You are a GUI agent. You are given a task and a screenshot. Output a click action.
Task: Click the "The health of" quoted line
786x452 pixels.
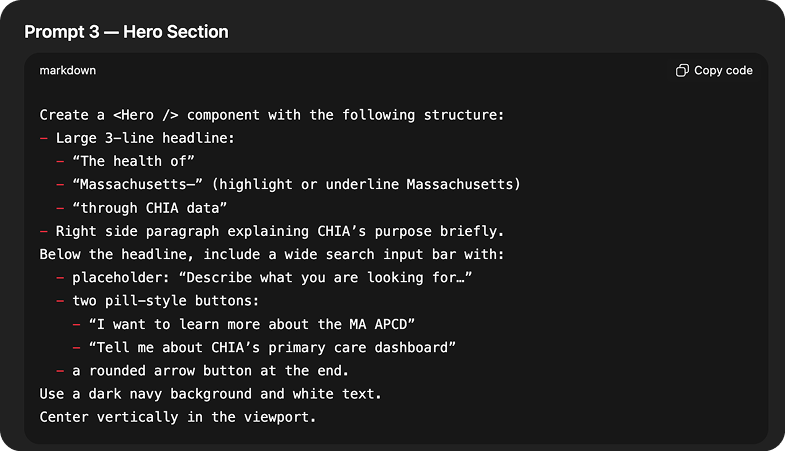[133, 161]
